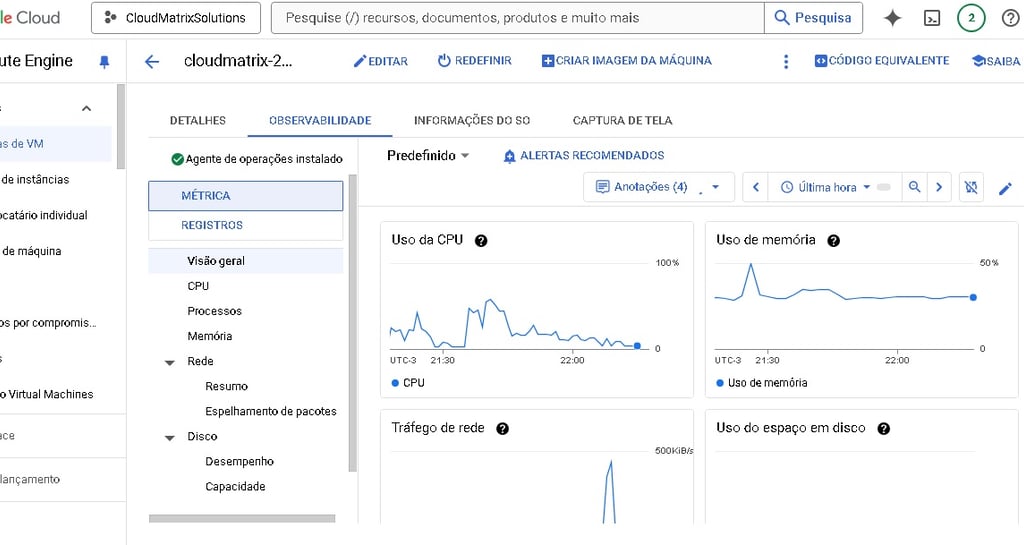1024x545 pixels.
Task: Click Agente de operações instalado status
Action: point(257,159)
